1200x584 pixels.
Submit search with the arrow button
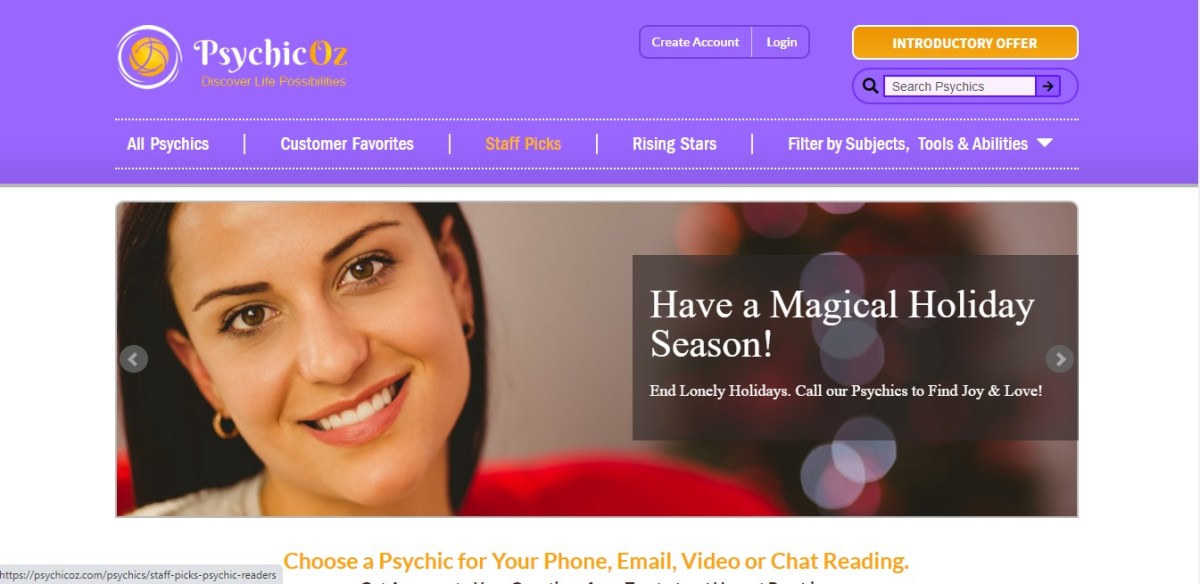click(x=1047, y=86)
